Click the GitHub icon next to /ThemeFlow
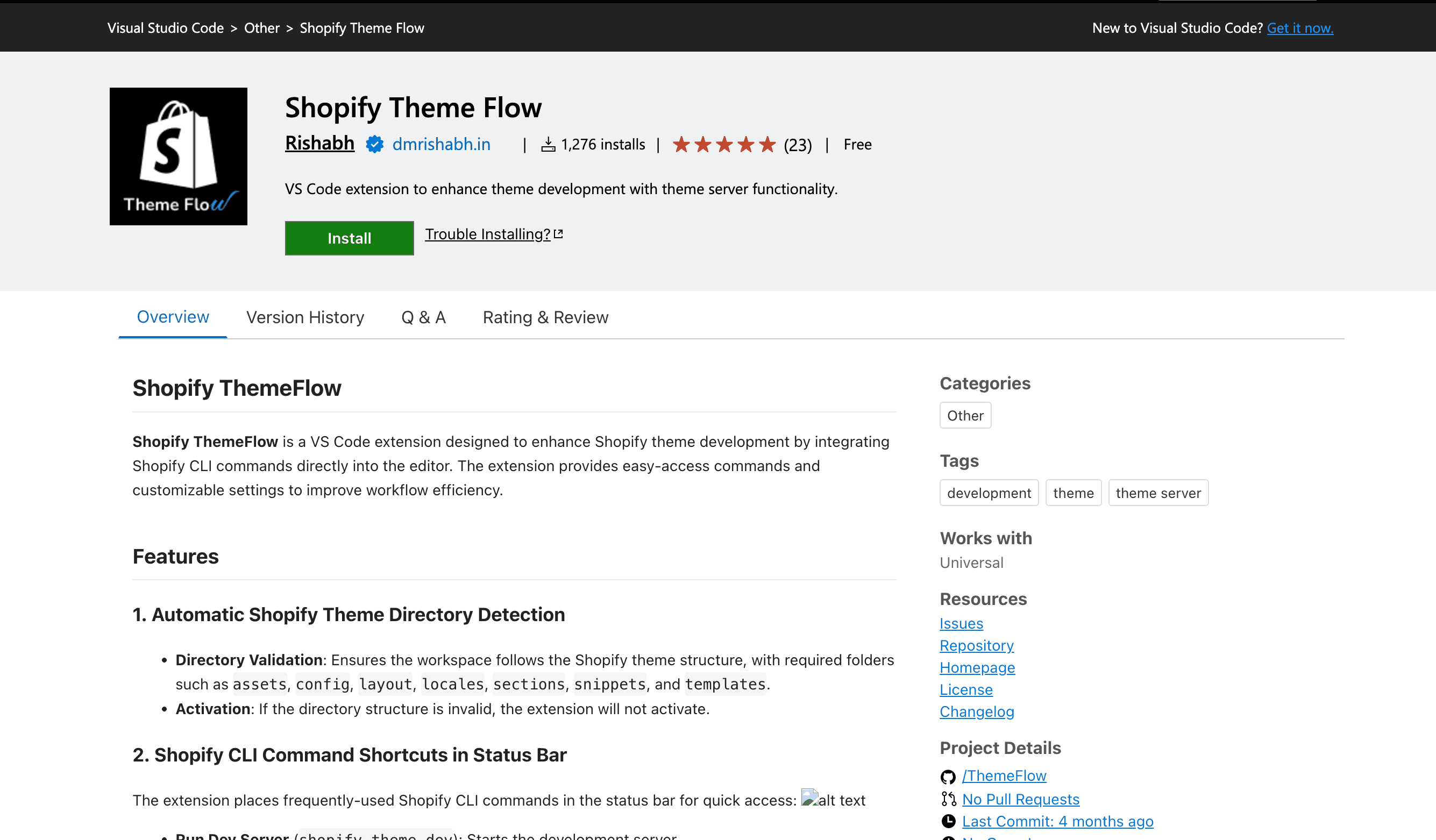1436x840 pixels. 948,776
